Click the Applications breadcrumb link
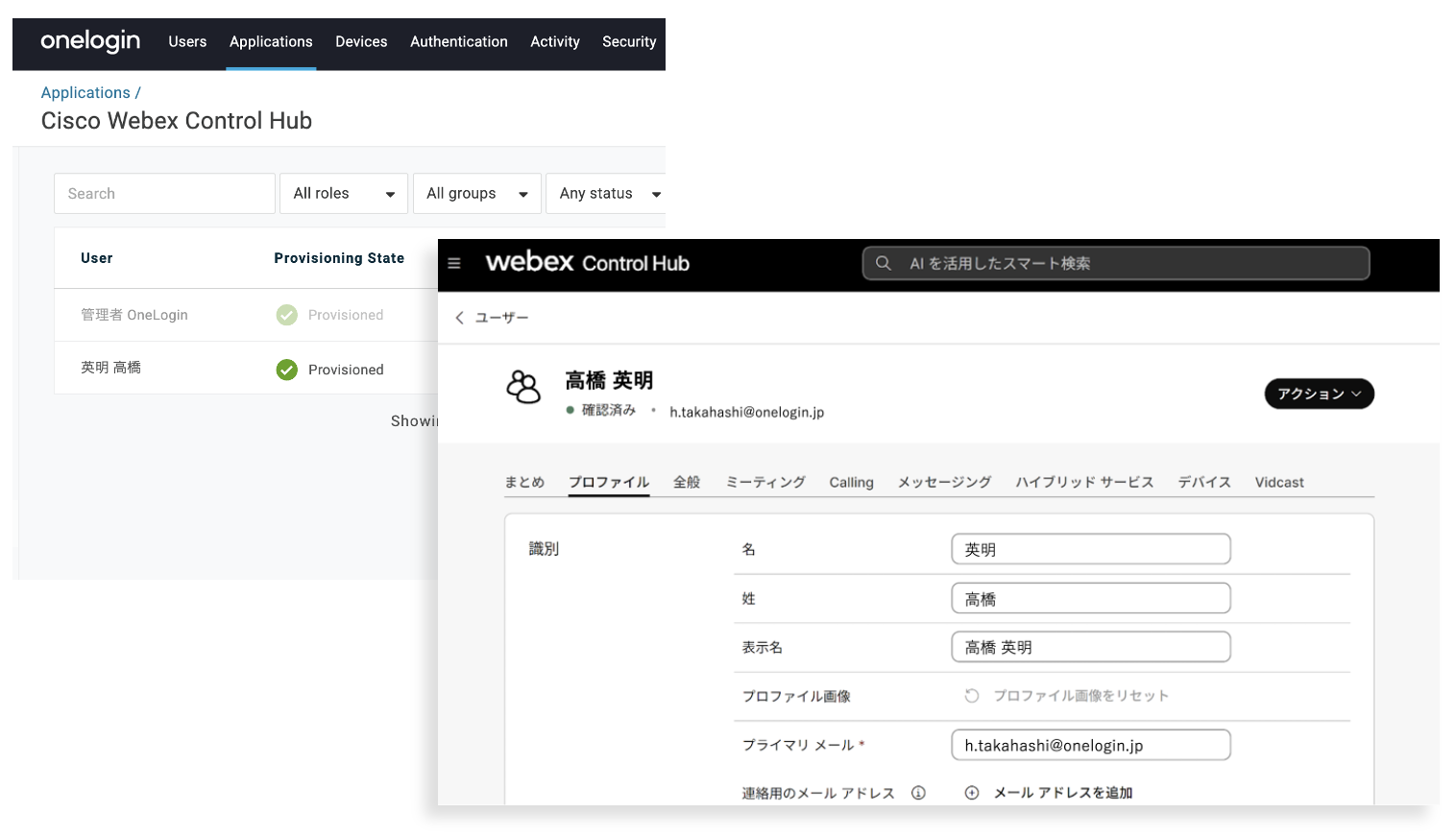 point(85,92)
